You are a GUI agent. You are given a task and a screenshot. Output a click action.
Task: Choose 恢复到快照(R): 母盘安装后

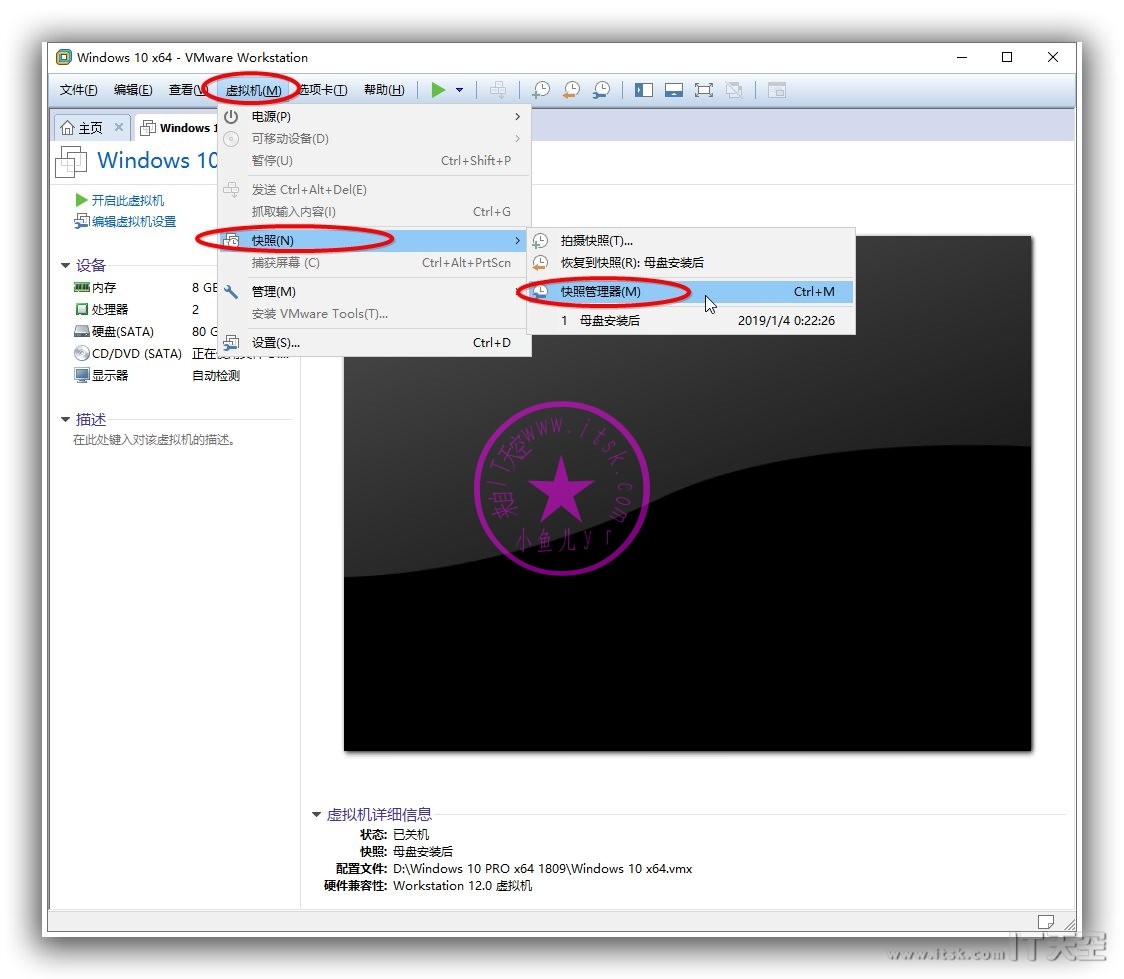[x=691, y=262]
